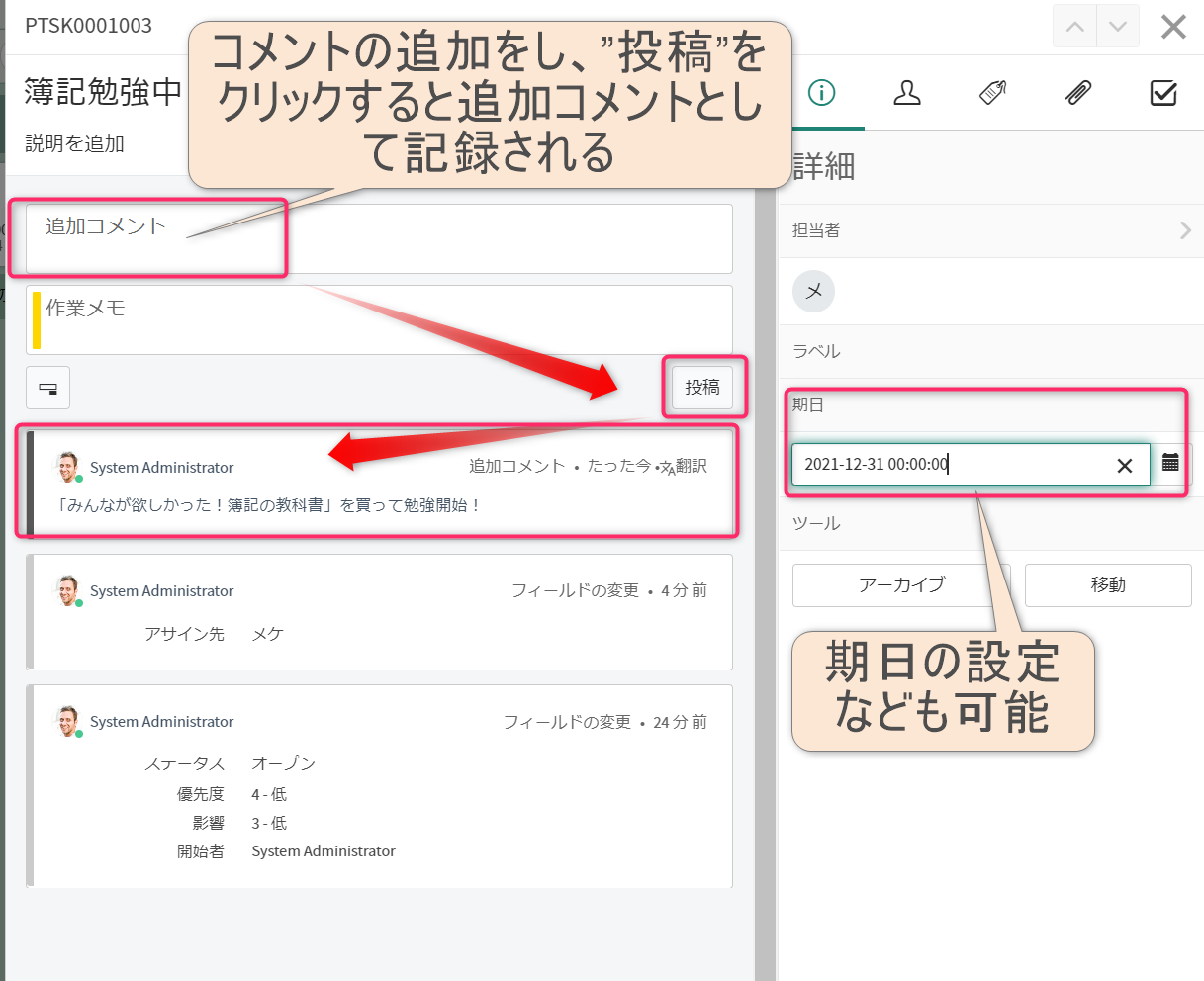Click the 追加コメント comment input field

click(297, 237)
